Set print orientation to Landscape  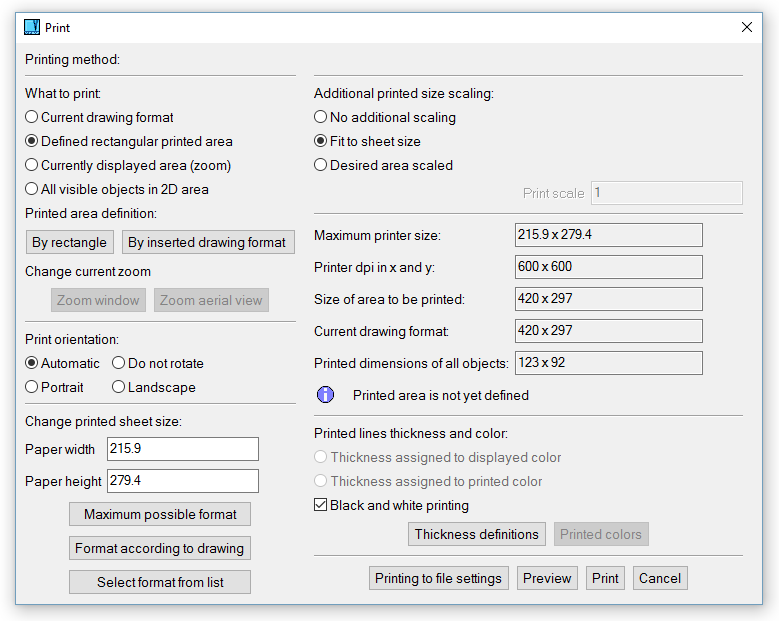tap(119, 387)
